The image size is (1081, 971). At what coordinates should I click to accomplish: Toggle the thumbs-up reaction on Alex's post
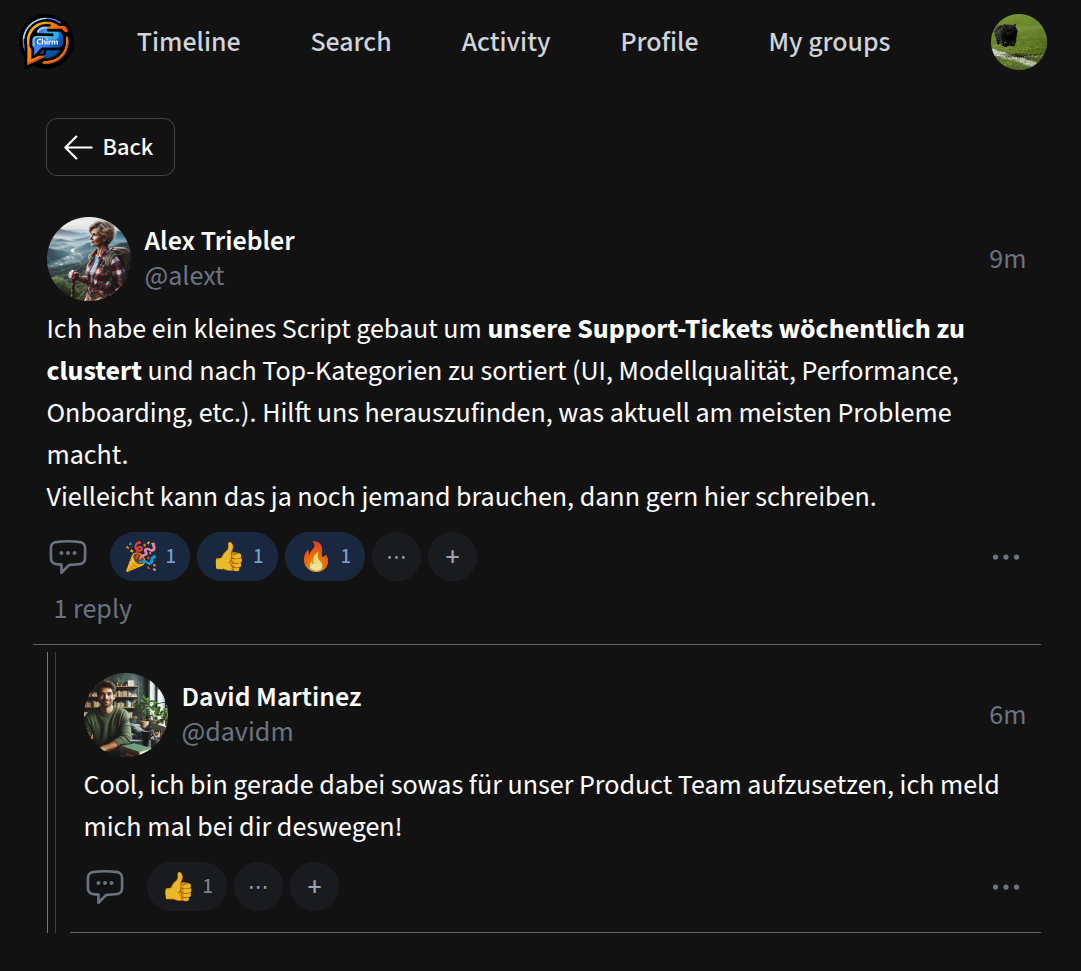(237, 557)
